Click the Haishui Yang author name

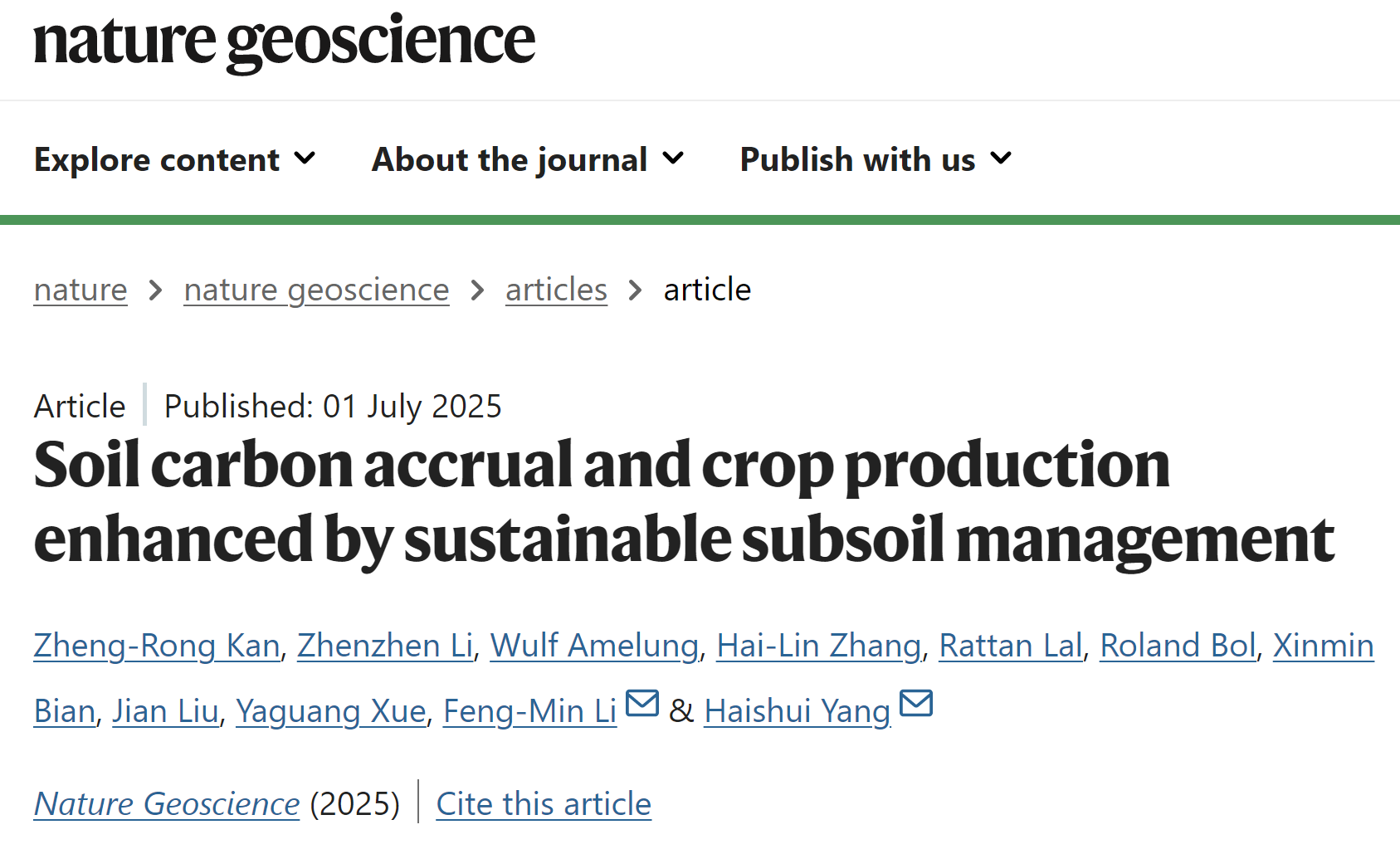797,711
